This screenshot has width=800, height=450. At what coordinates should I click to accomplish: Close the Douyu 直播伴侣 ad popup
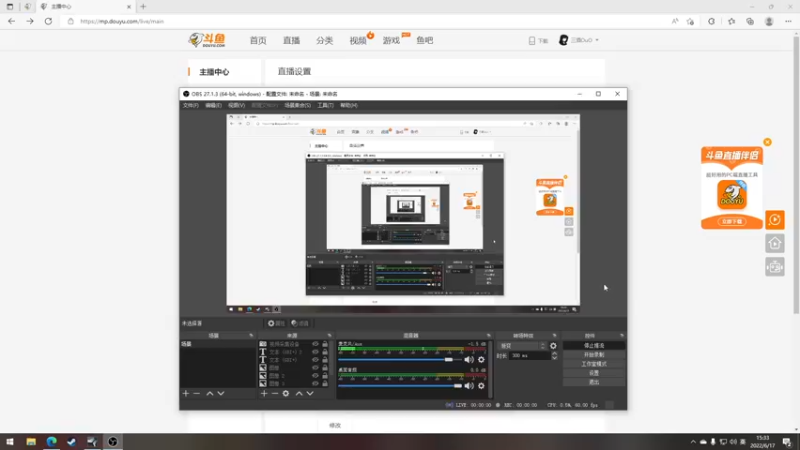pos(767,142)
